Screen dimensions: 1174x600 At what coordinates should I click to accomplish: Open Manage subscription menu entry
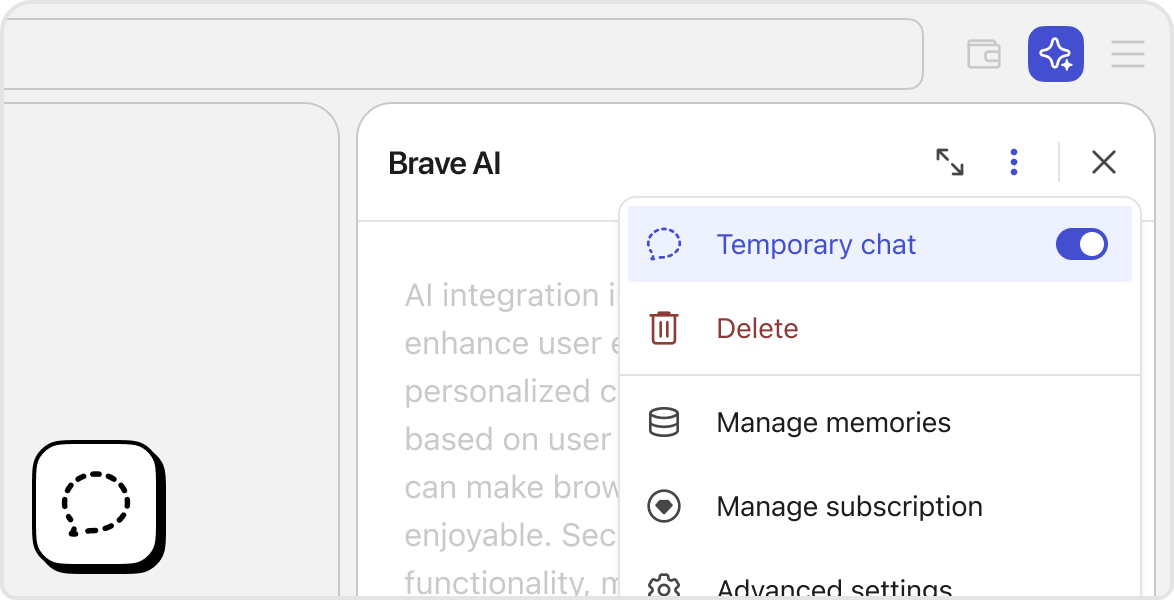849,507
